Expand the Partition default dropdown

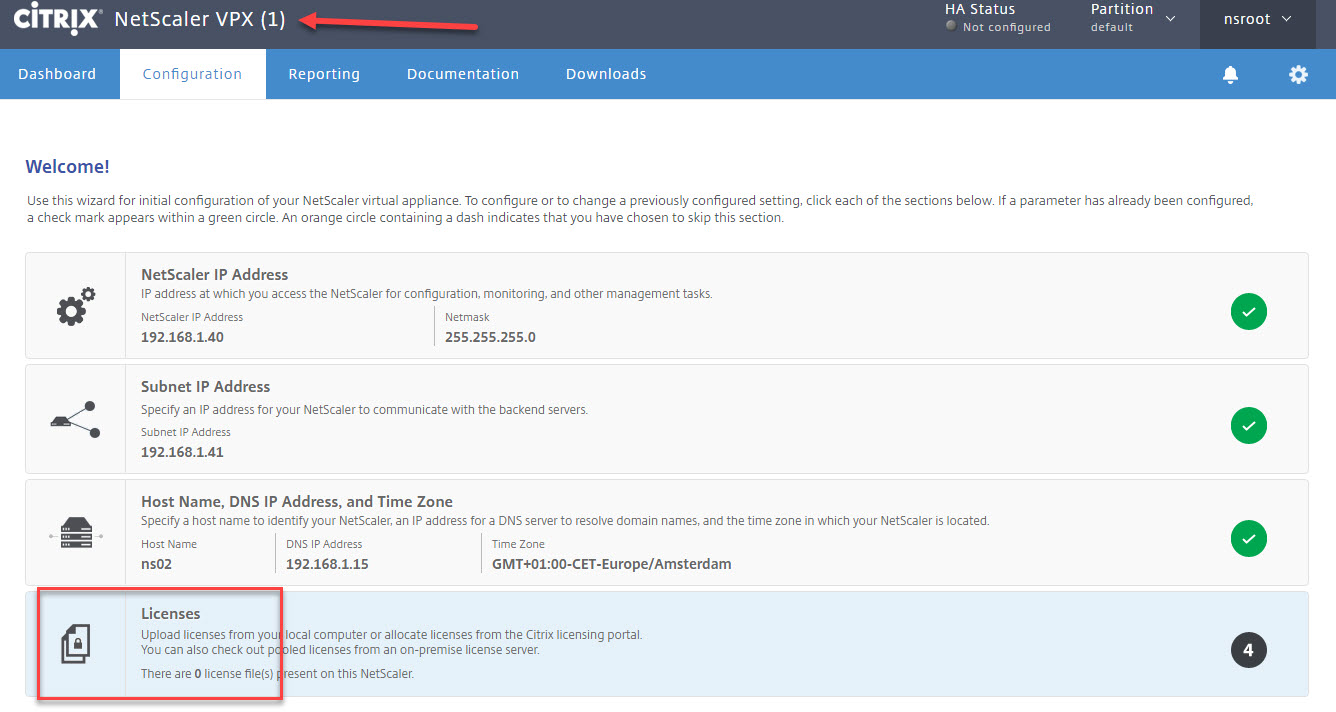click(x=1133, y=19)
